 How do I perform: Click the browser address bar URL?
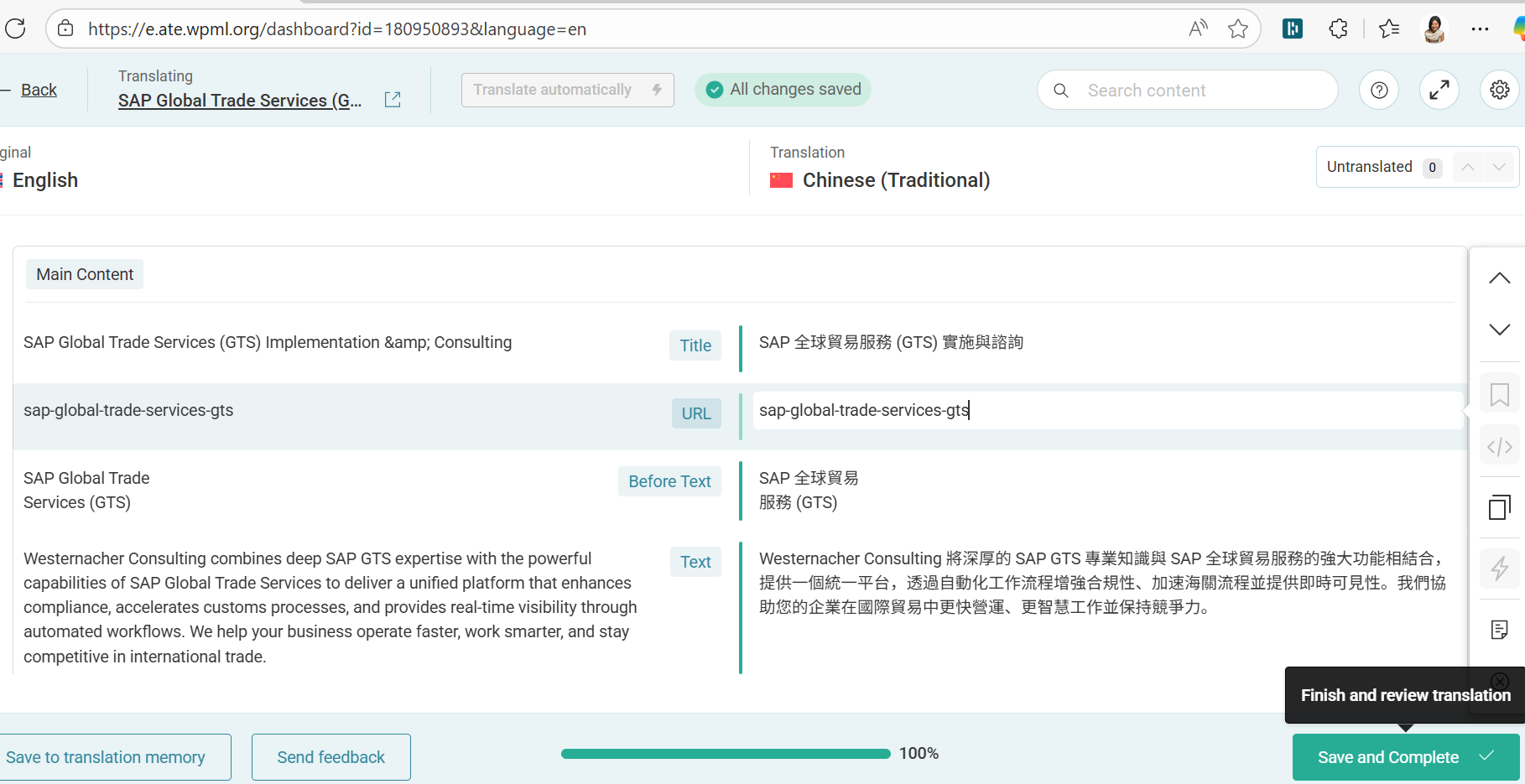tap(337, 29)
